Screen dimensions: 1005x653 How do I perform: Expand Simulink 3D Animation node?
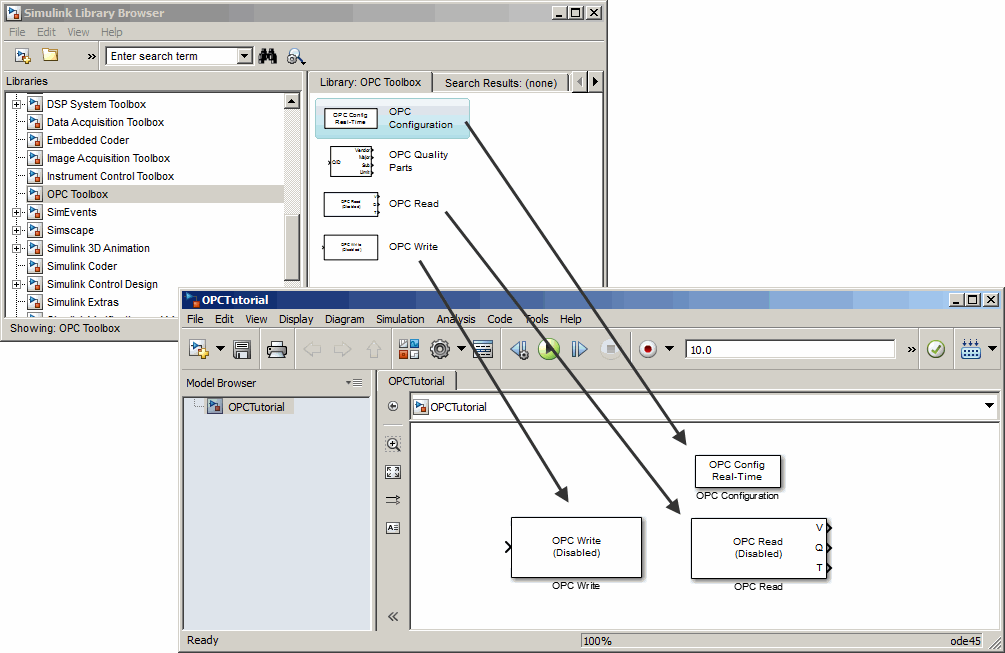tap(17, 248)
